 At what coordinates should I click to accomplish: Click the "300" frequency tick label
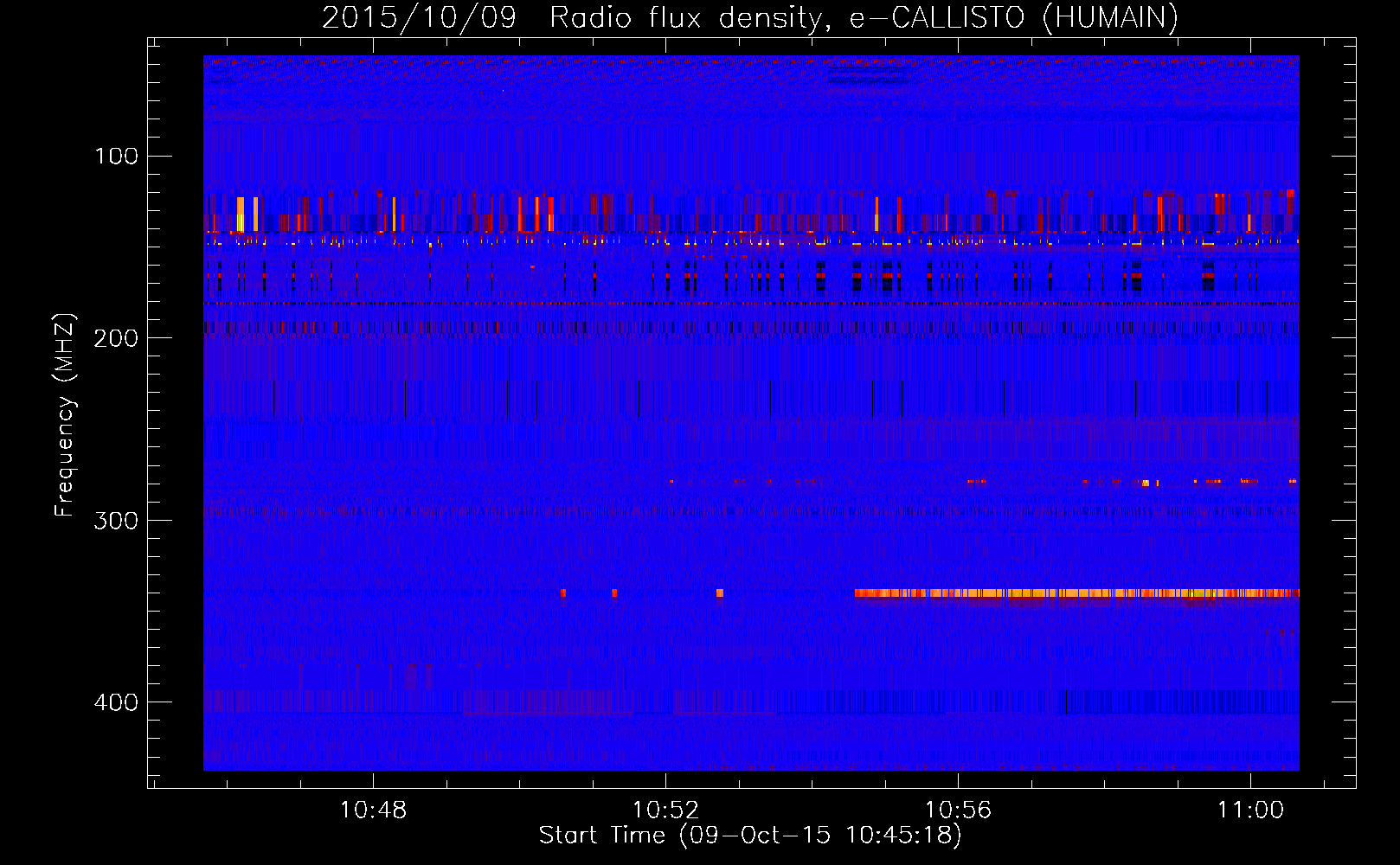117,520
